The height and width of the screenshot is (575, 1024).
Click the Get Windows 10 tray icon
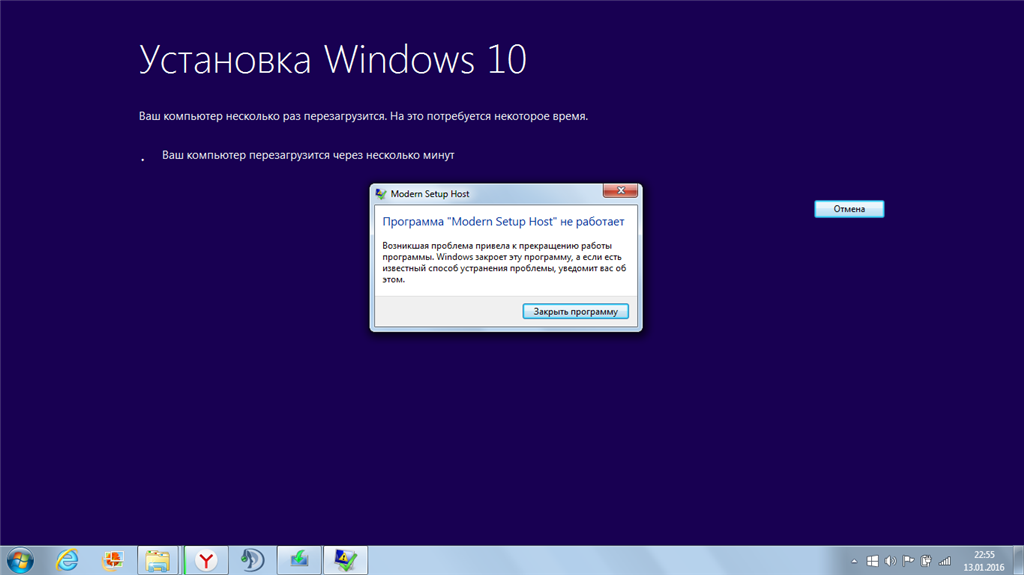coord(872,561)
